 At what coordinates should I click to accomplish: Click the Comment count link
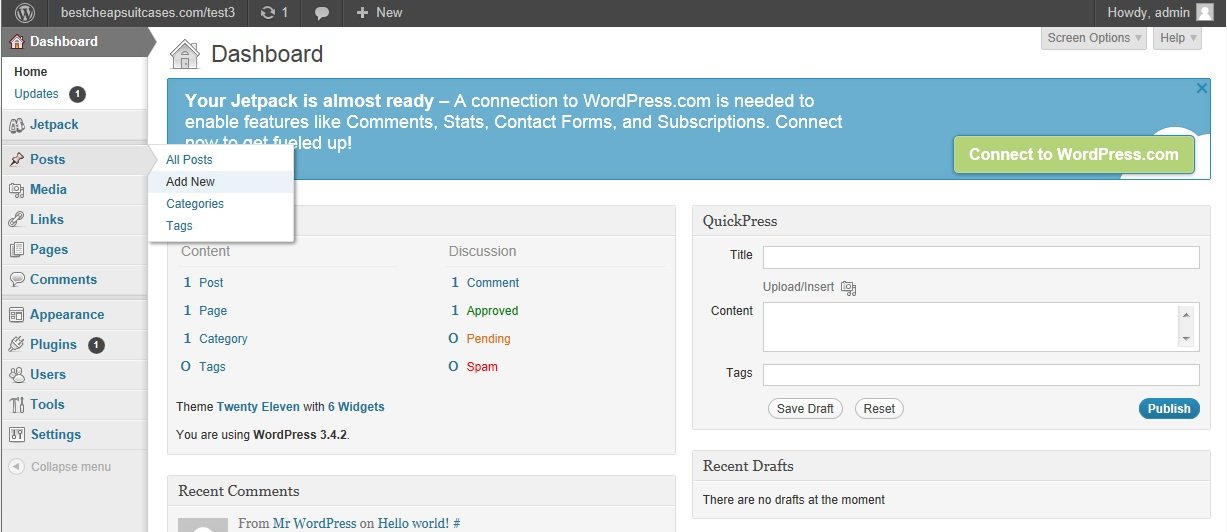pyautogui.click(x=493, y=283)
